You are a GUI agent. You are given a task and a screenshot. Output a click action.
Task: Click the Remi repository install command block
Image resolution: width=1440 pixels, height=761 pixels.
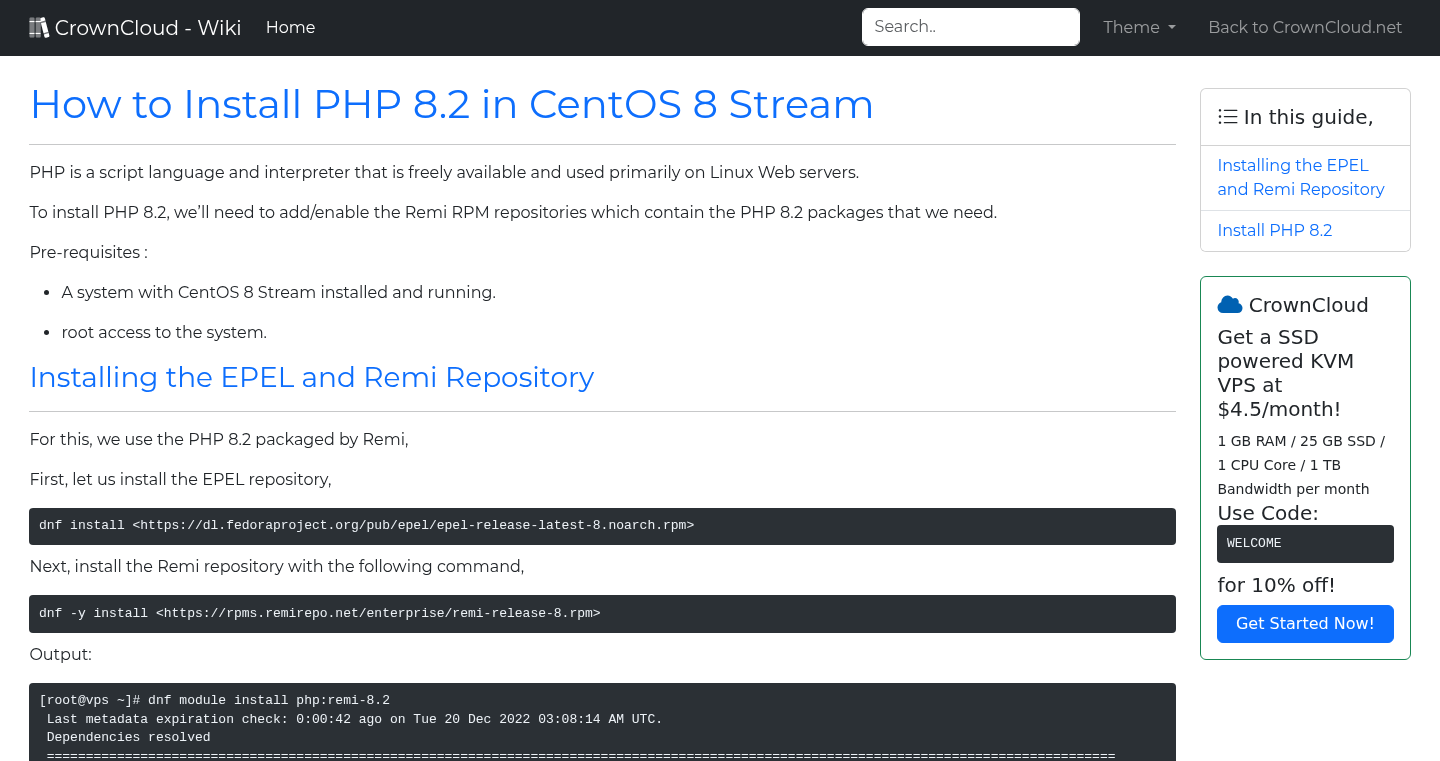[x=602, y=613]
